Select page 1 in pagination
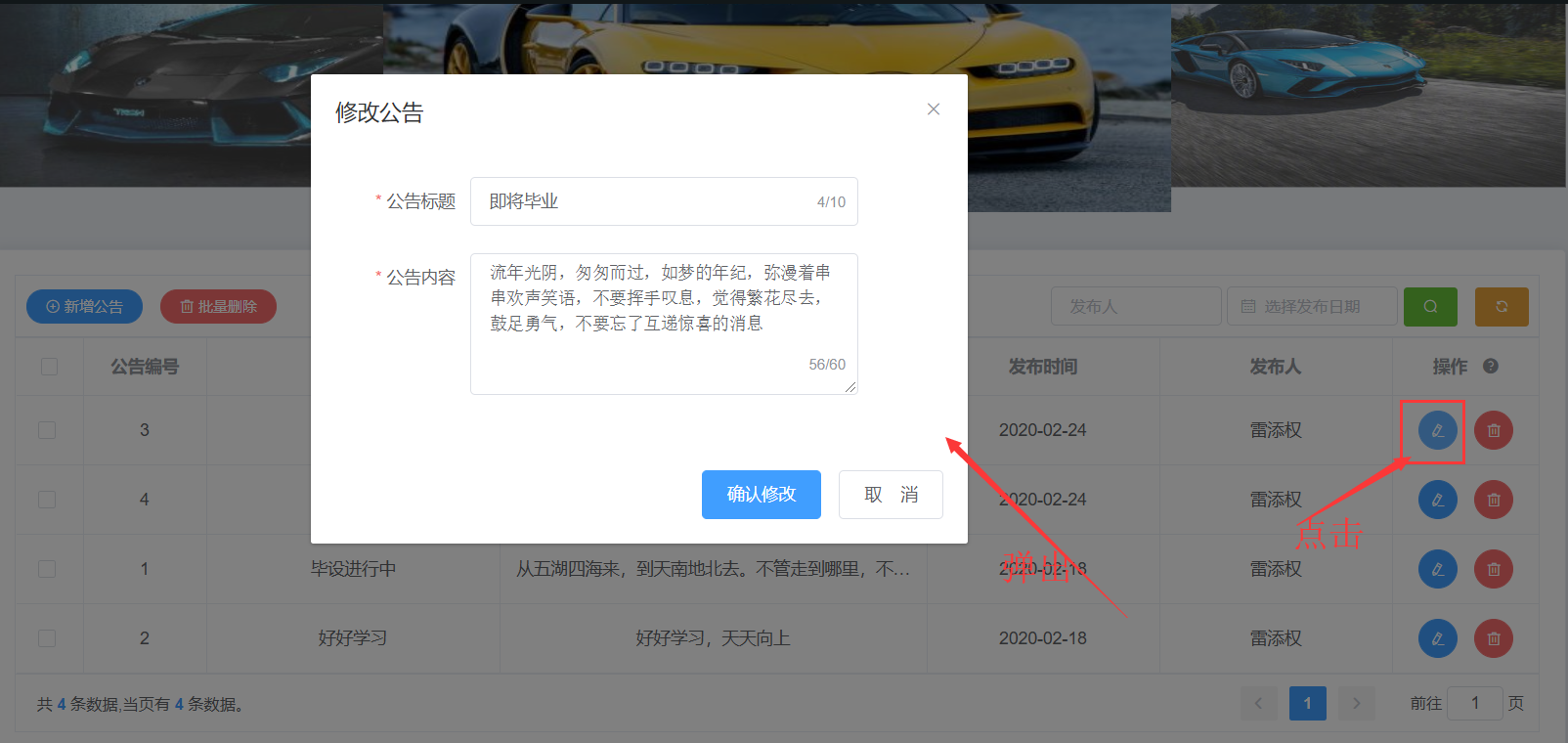The height and width of the screenshot is (743, 1568). [x=1307, y=703]
